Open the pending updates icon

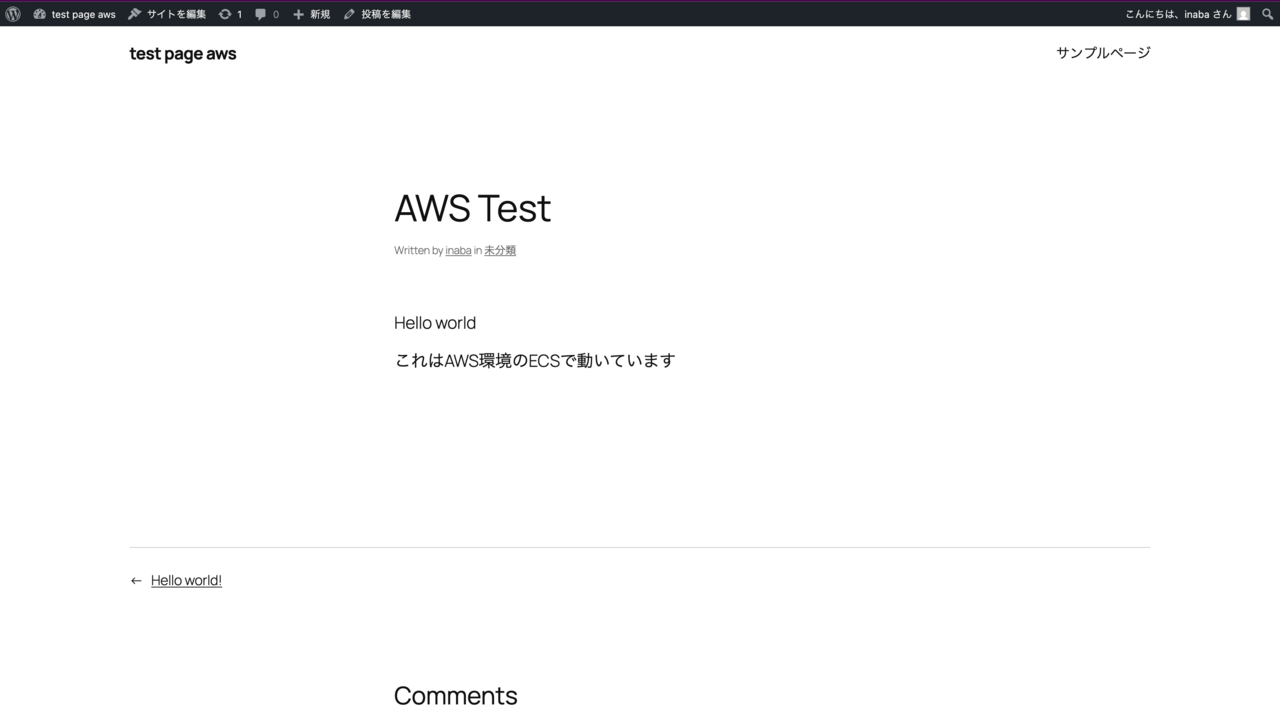click(225, 14)
